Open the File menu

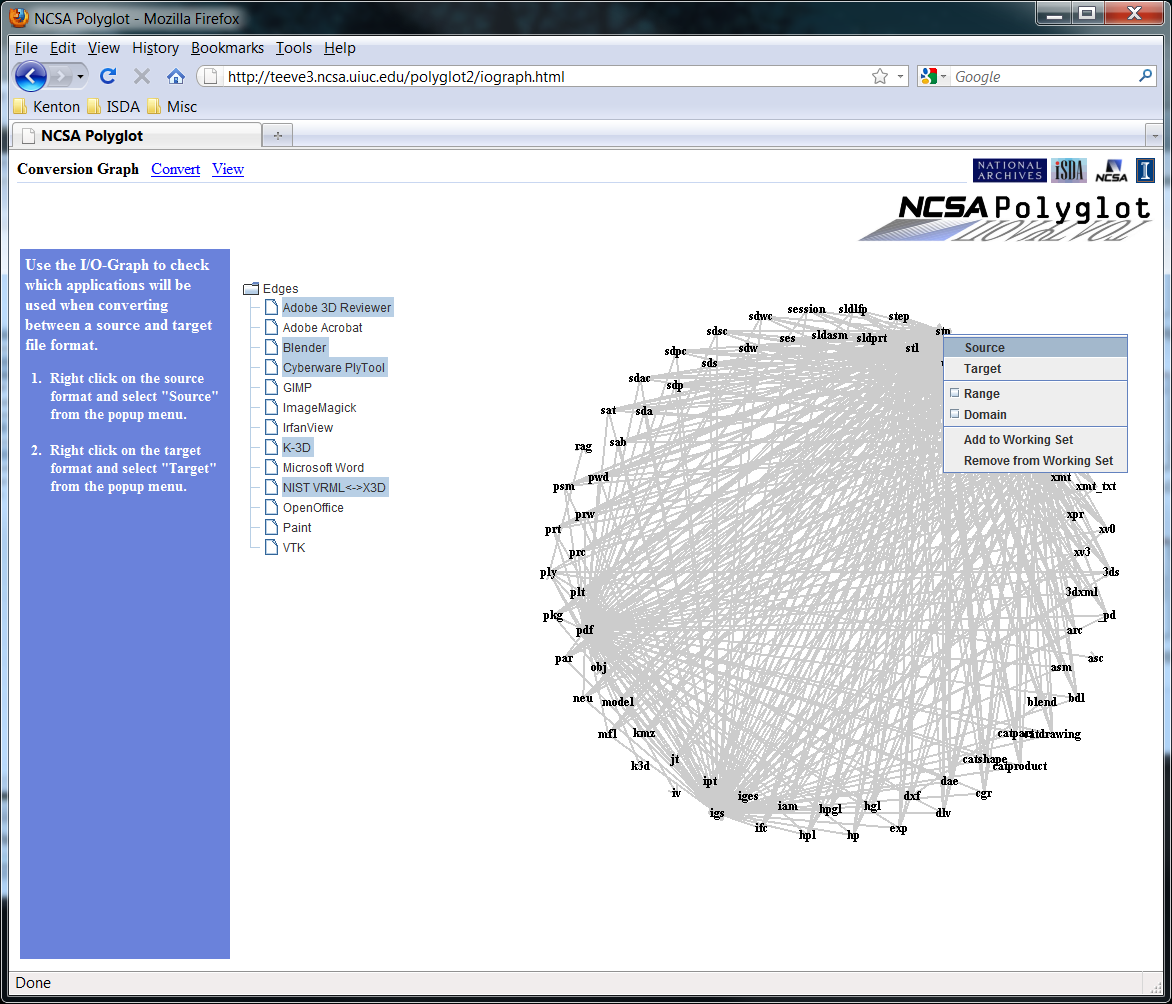[26, 48]
